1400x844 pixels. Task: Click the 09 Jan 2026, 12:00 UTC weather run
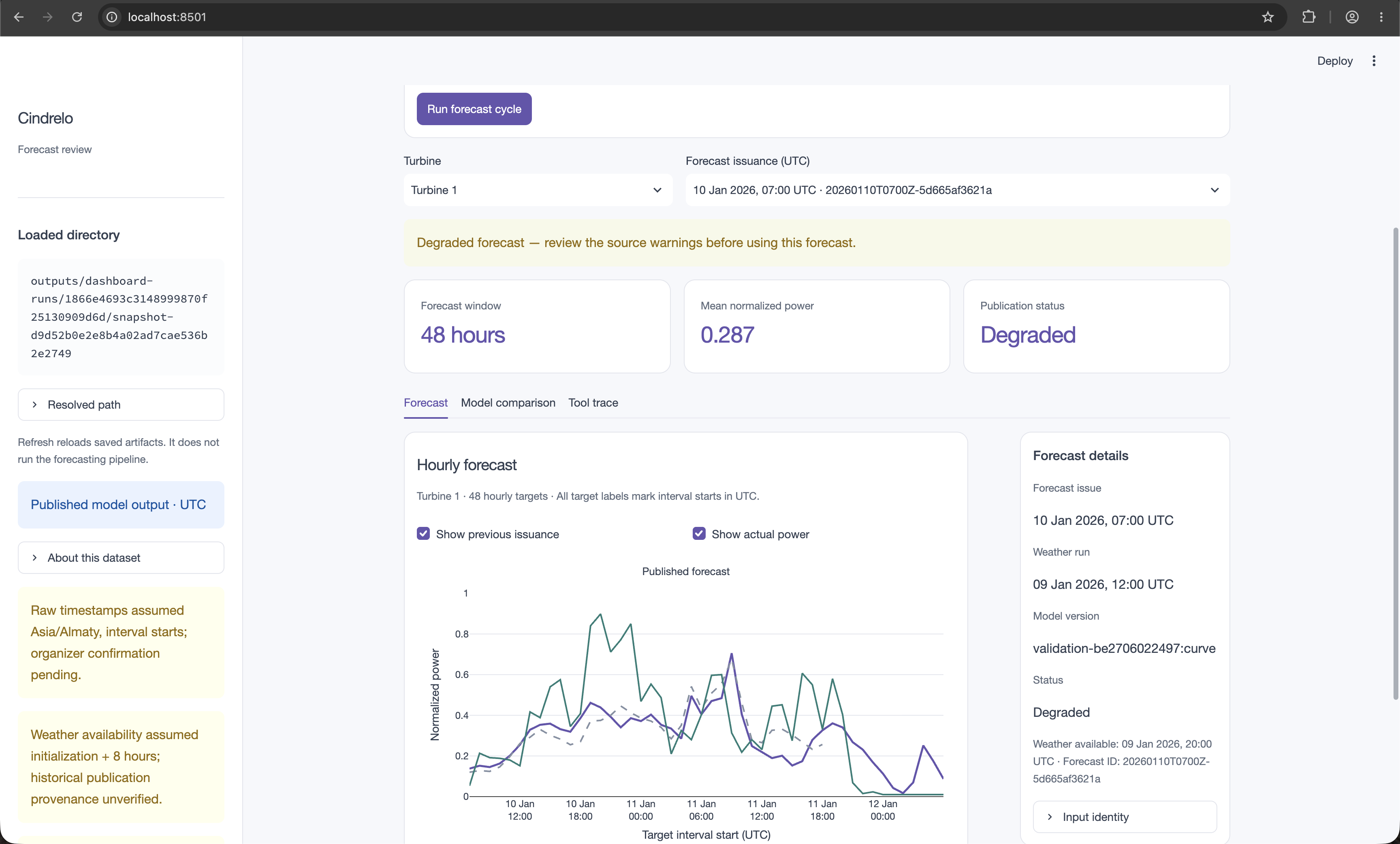1103,584
